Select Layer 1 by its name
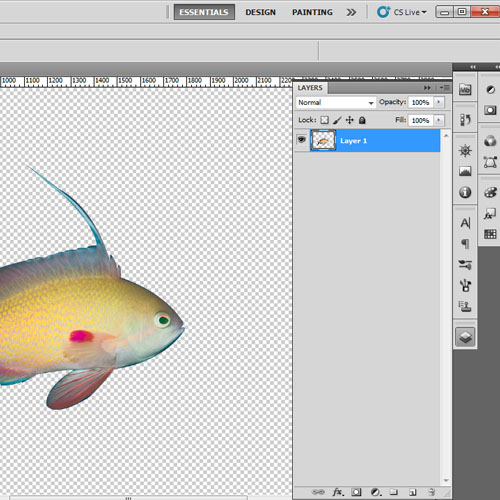Image resolution: width=500 pixels, height=500 pixels. tap(353, 141)
